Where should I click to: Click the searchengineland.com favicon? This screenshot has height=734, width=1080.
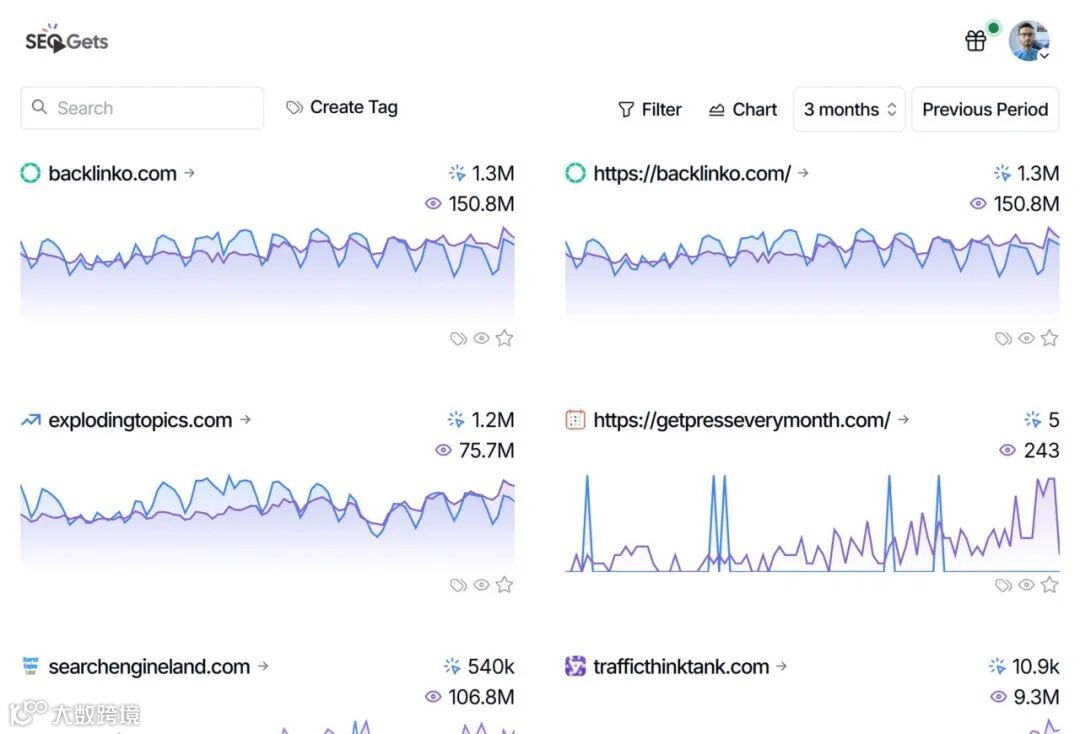pyautogui.click(x=30, y=666)
